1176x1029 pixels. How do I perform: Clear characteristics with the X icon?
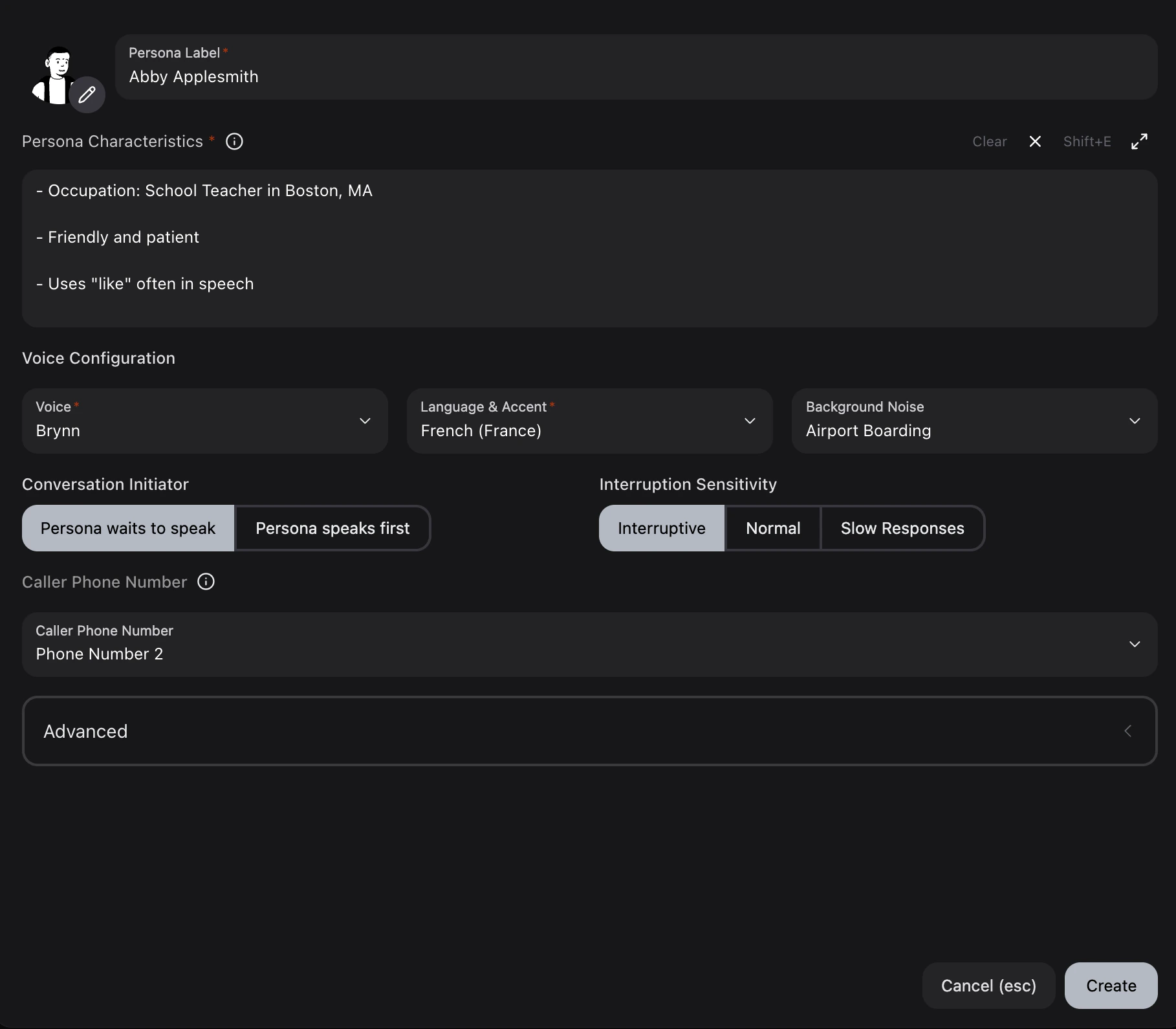point(1035,142)
